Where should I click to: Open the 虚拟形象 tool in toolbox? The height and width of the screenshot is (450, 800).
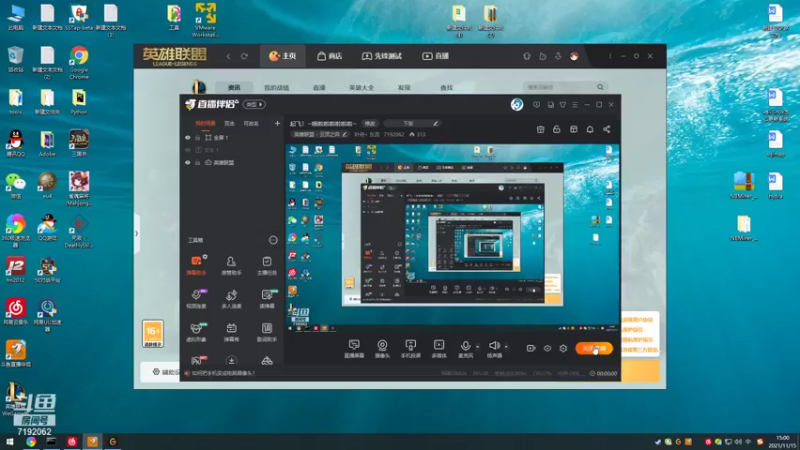[196, 332]
